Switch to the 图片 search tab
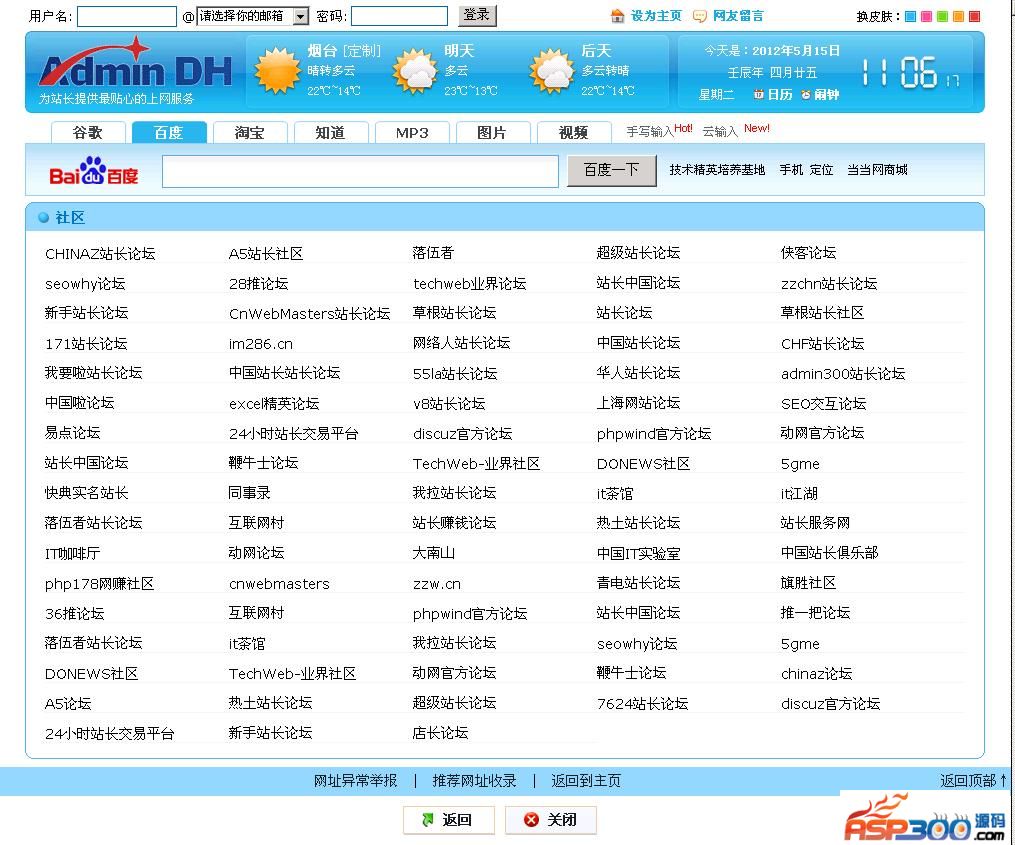The image size is (1015, 845). click(x=493, y=133)
